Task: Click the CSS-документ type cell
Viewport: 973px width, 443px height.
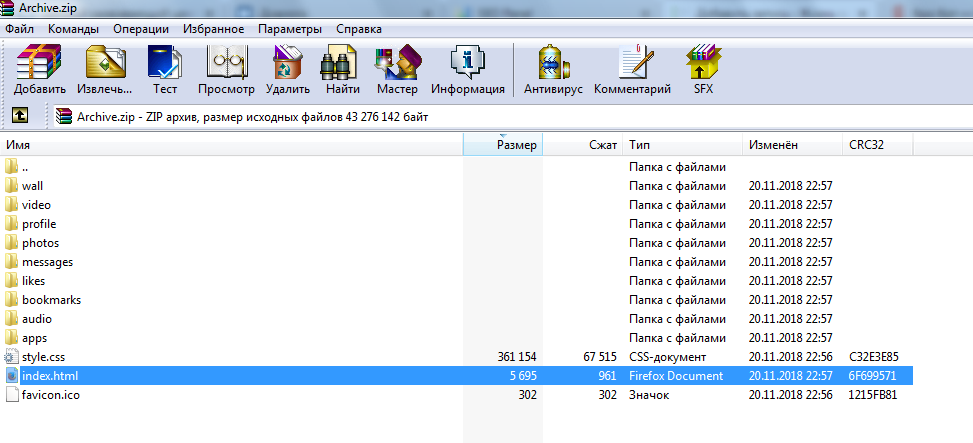Action: (668, 357)
